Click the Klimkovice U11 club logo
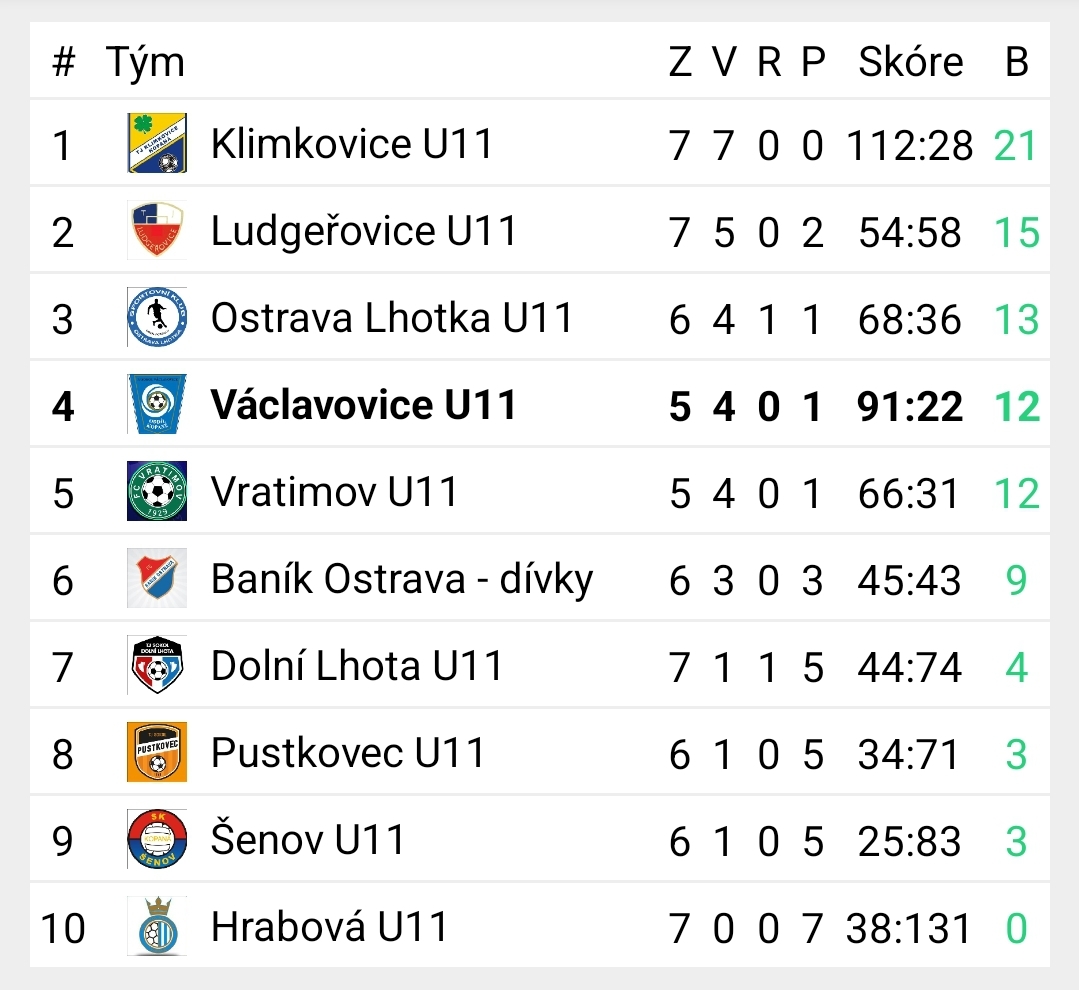1079x990 pixels. tap(157, 143)
